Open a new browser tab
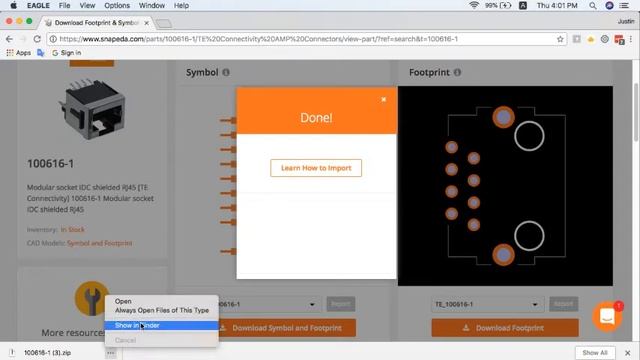Image resolution: width=640 pixels, height=360 pixels. [164, 24]
